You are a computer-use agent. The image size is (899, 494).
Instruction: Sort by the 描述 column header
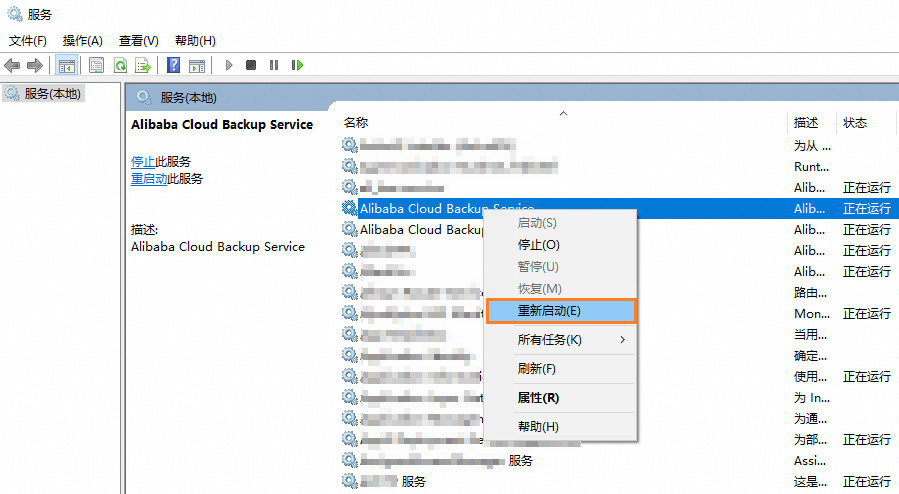coord(806,123)
